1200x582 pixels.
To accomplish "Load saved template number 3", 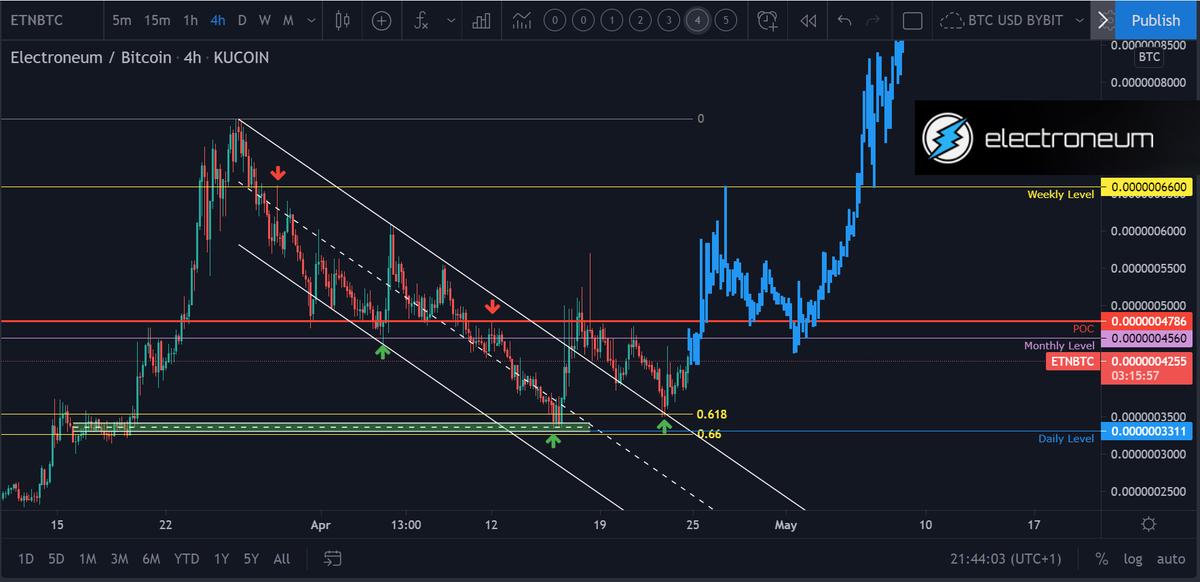I will pos(669,20).
